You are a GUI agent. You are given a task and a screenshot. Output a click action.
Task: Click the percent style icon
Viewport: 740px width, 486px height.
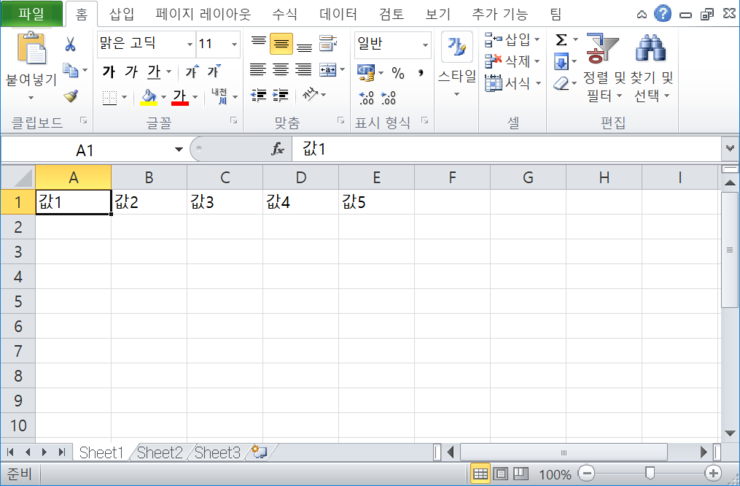coord(397,72)
